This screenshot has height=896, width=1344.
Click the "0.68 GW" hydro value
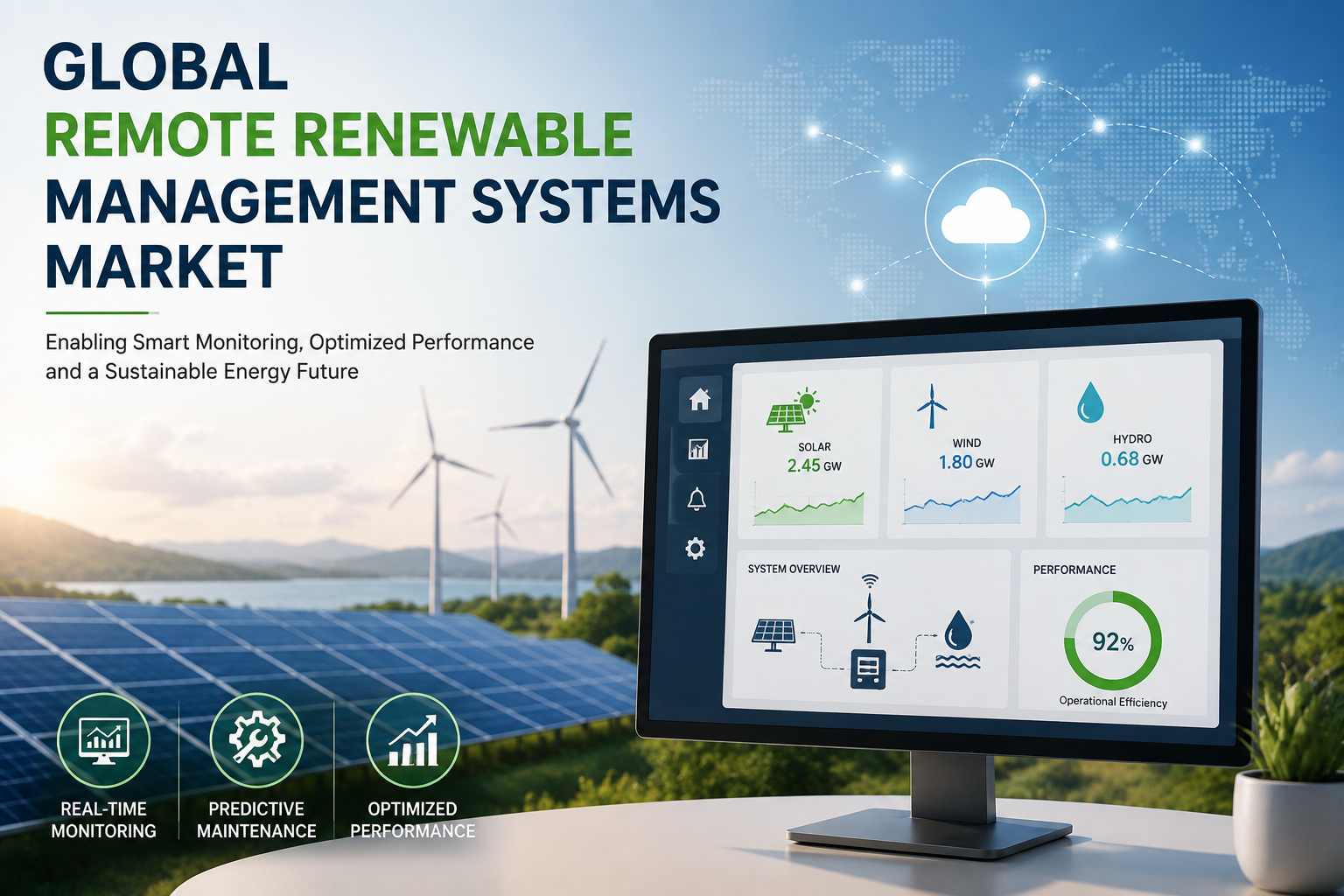(1131, 458)
